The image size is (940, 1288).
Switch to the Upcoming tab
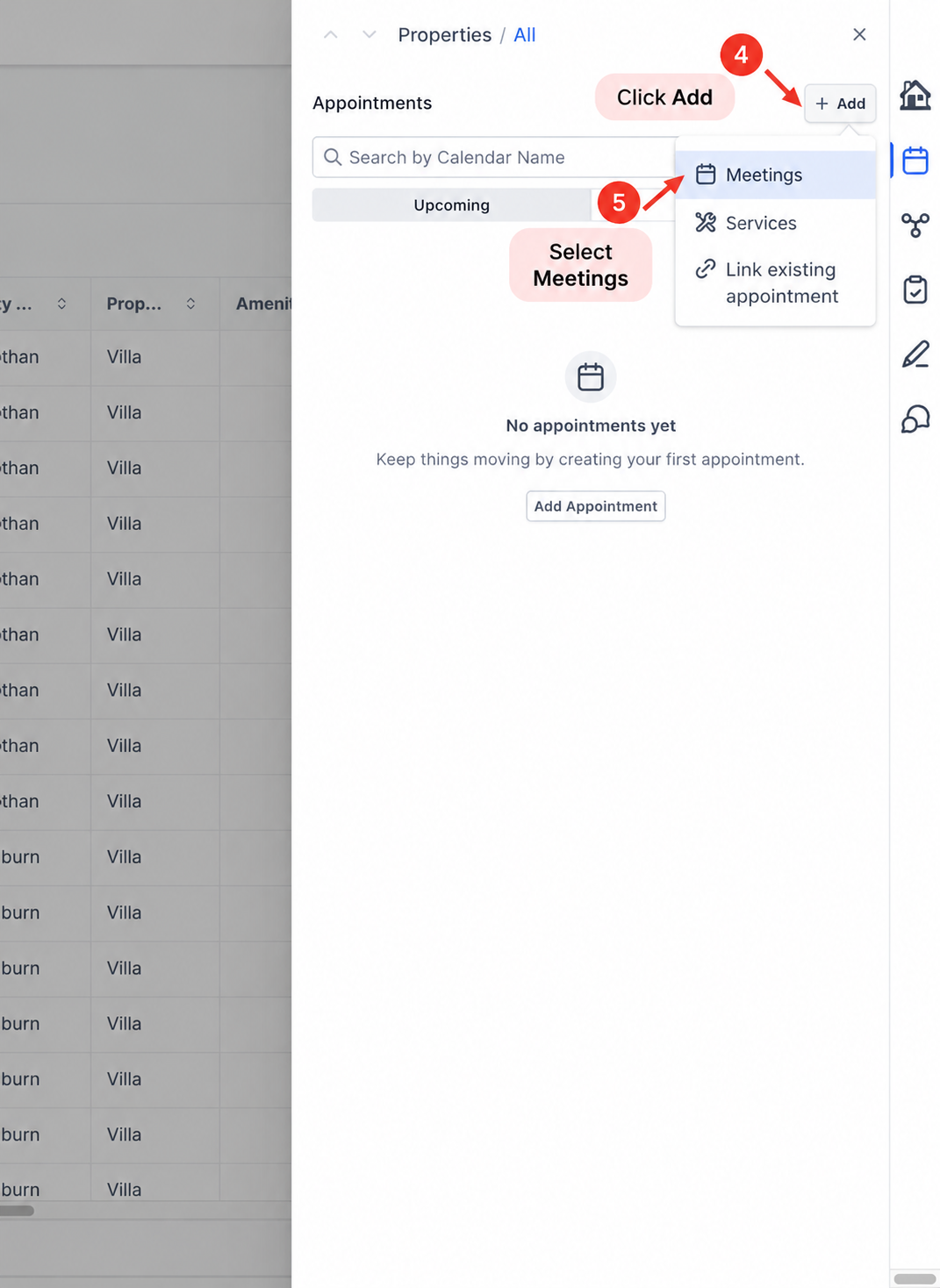pyautogui.click(x=452, y=205)
